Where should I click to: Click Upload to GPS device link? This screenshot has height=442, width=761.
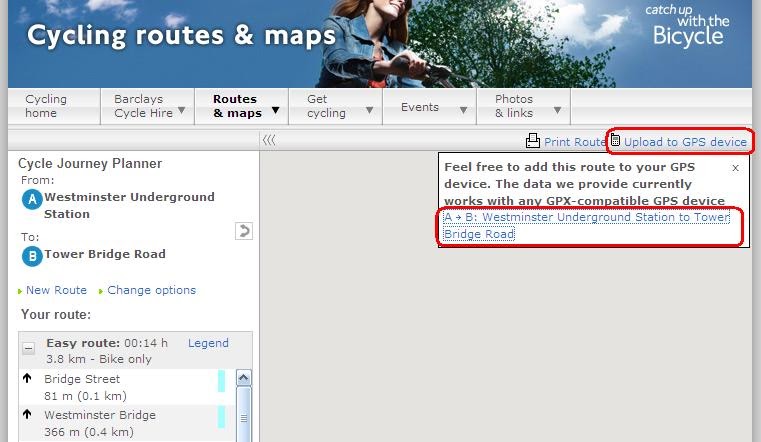point(685,142)
